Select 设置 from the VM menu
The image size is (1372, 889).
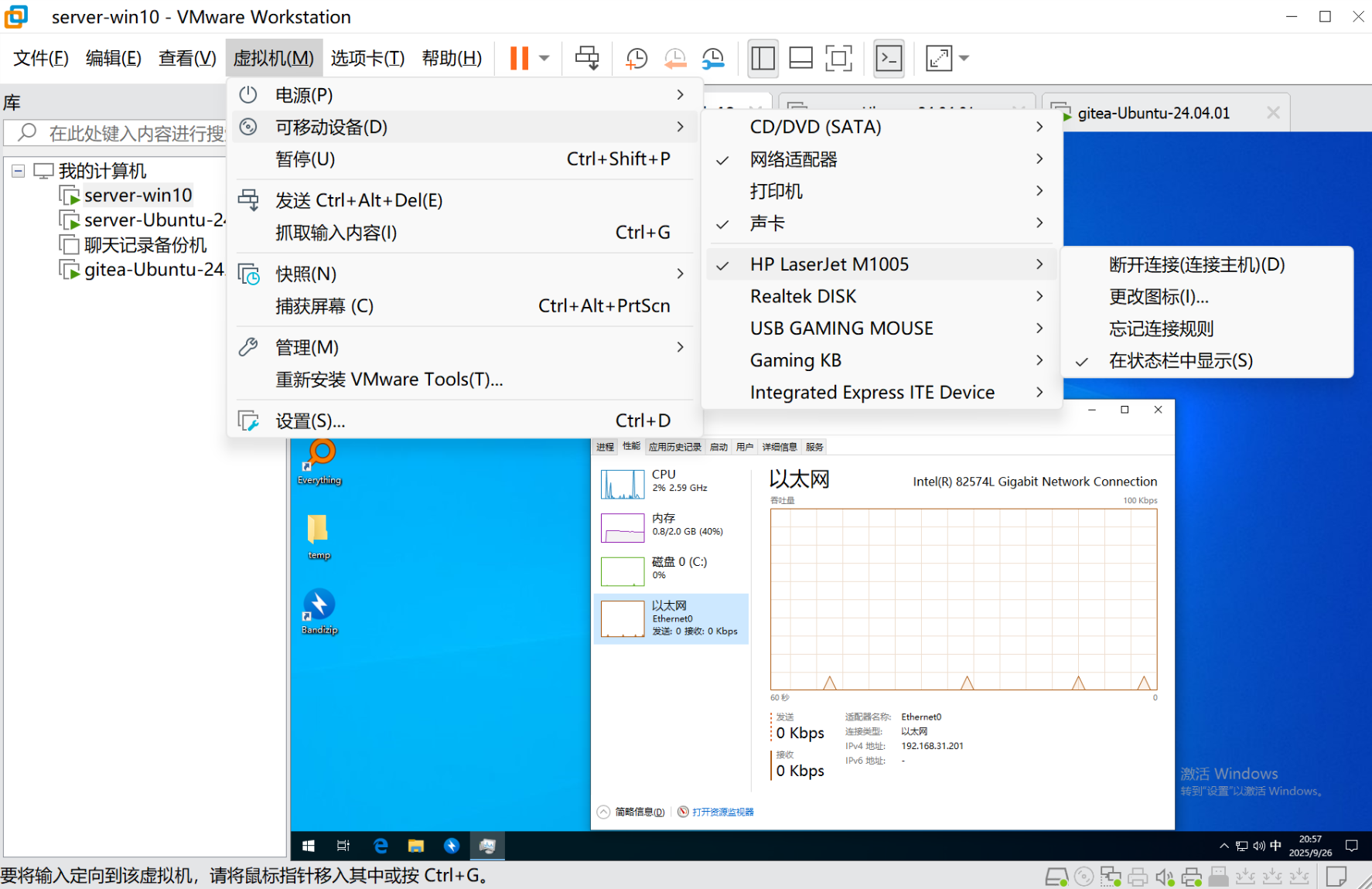click(310, 421)
